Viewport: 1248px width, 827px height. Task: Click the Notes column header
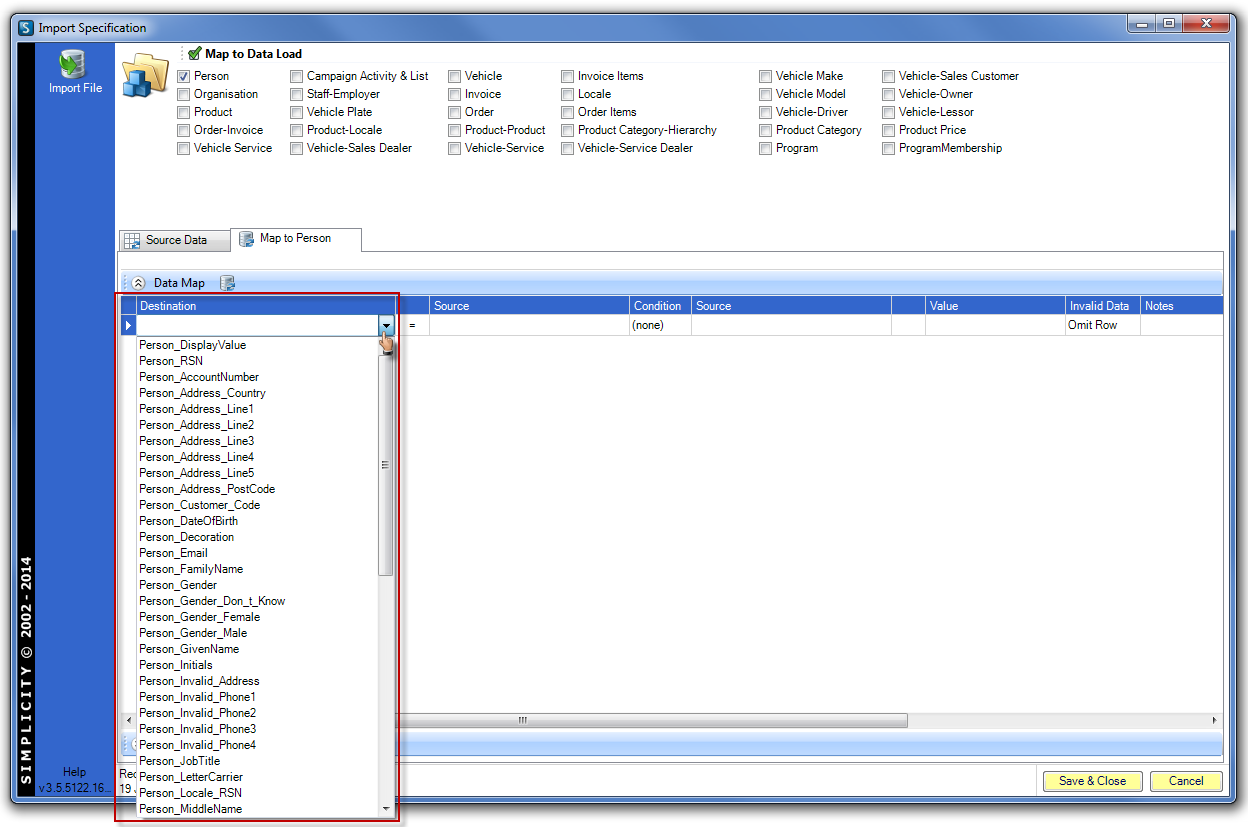click(1182, 306)
